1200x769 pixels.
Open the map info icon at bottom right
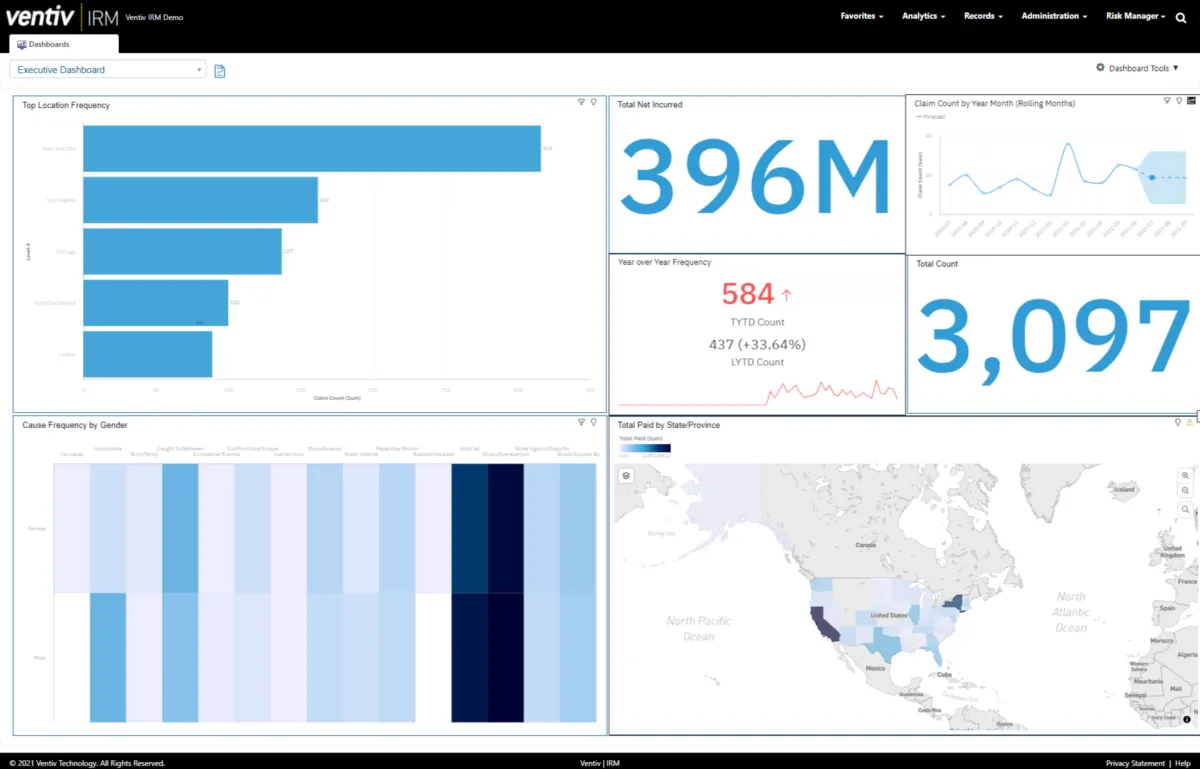pos(1187,719)
